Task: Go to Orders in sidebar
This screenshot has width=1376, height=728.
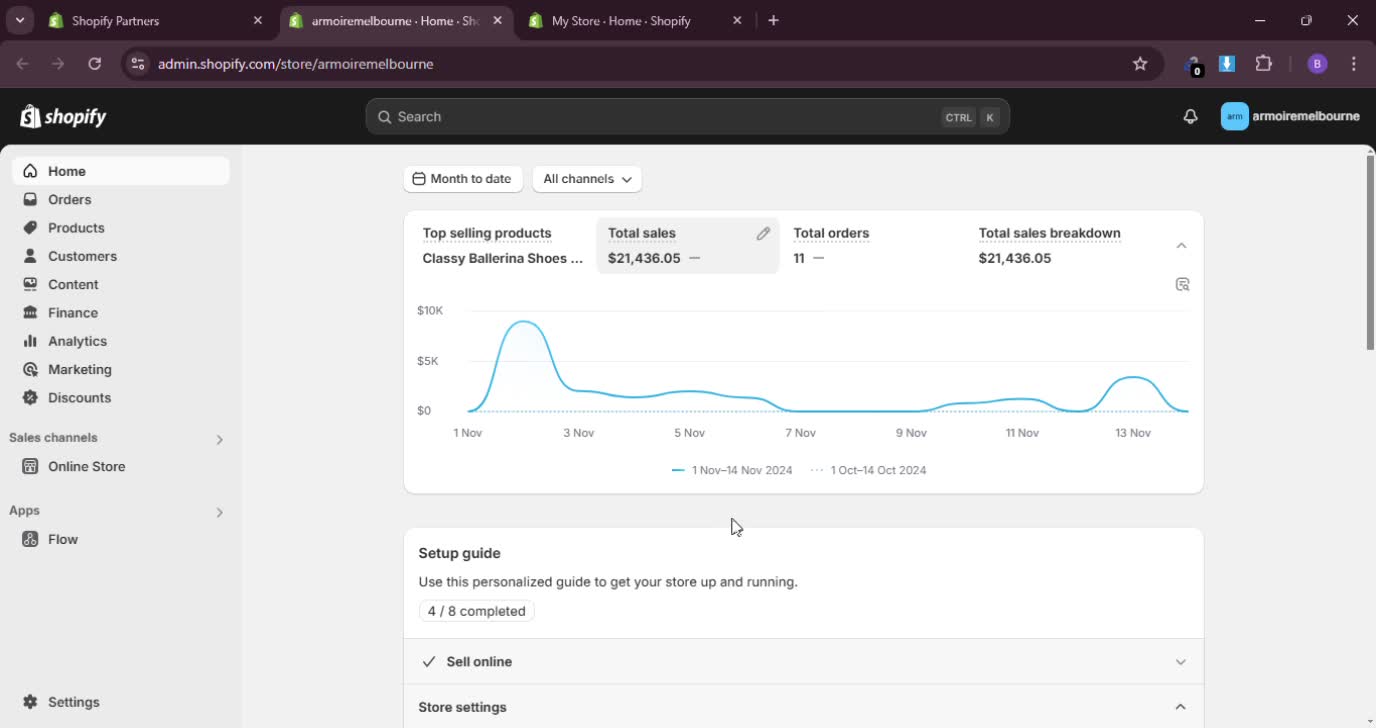Action: [70, 200]
